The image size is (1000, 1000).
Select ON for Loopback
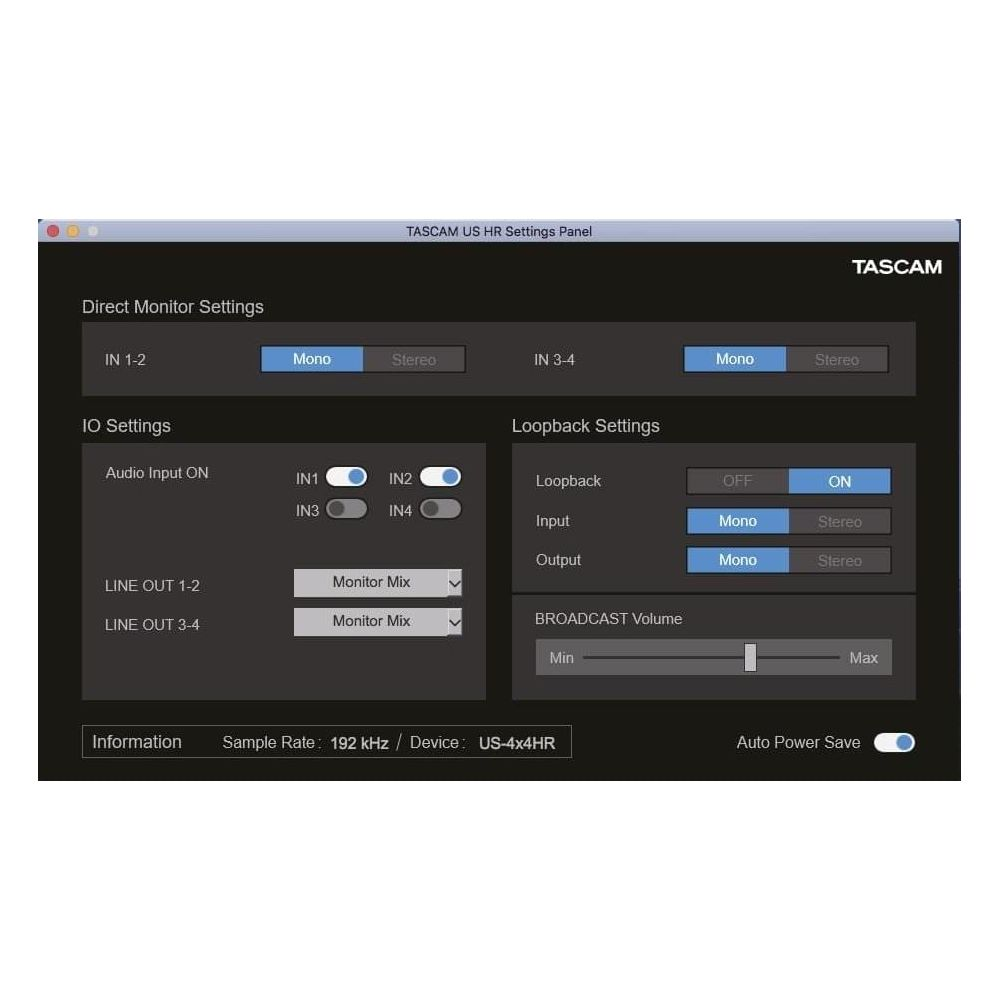click(839, 481)
